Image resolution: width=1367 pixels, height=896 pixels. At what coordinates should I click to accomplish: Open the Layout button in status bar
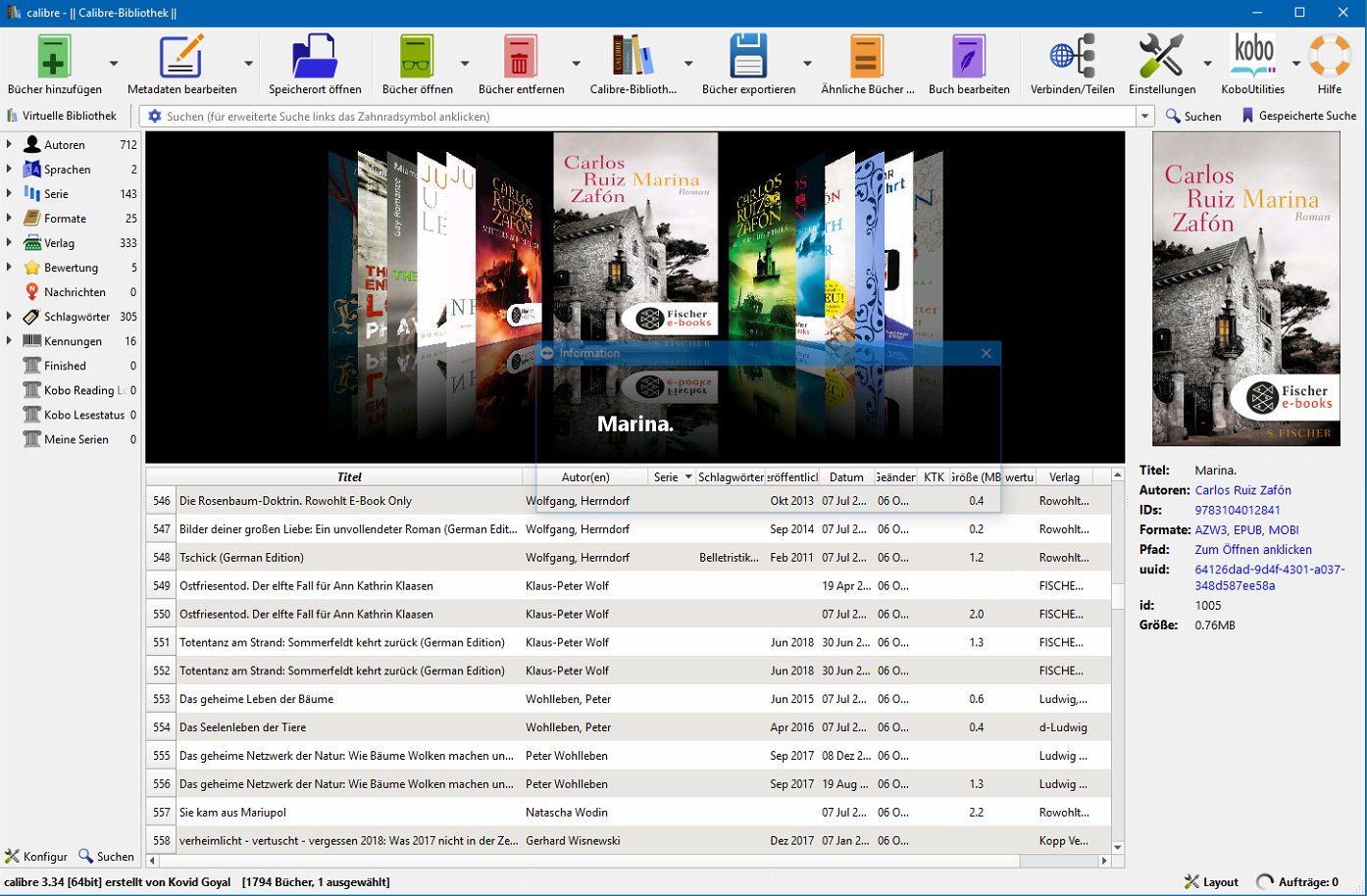pos(1211,882)
